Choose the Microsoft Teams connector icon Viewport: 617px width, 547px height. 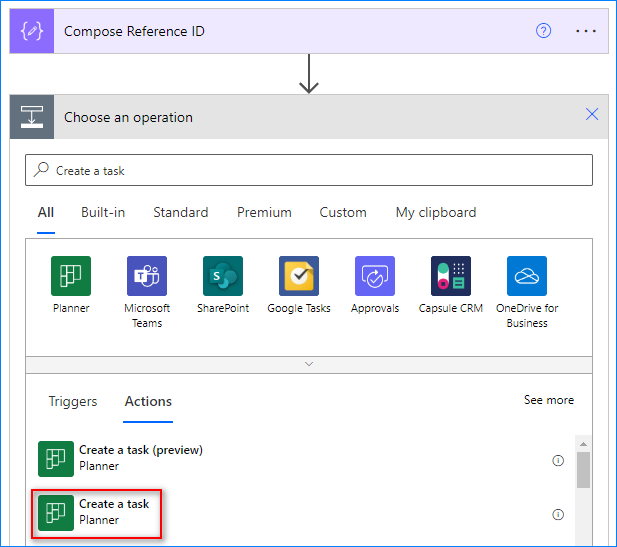pyautogui.click(x=147, y=276)
